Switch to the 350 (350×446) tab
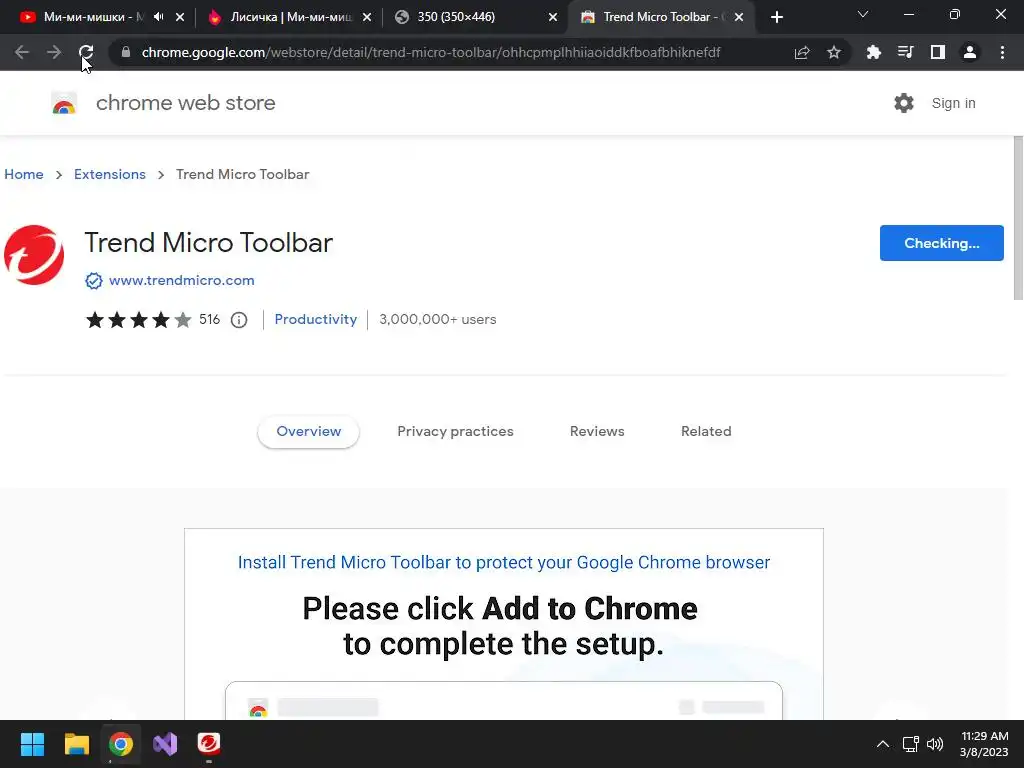 [475, 17]
